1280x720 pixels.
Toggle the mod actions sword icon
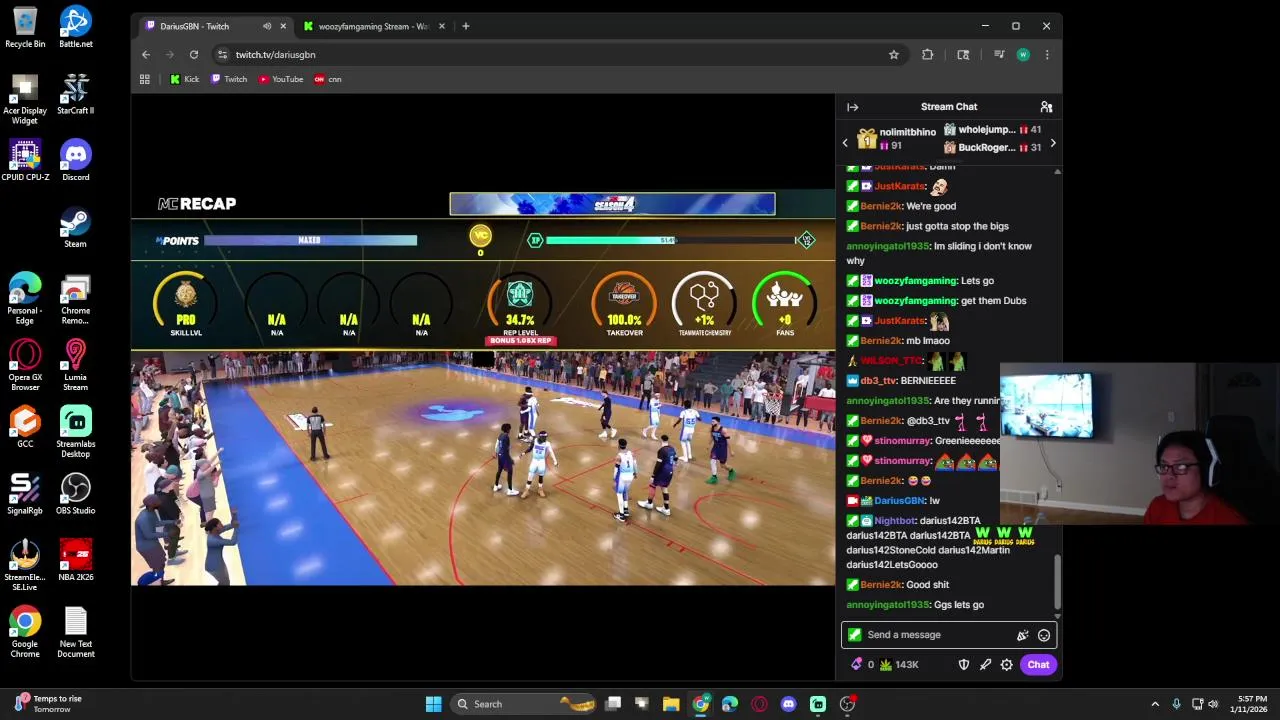point(985,665)
